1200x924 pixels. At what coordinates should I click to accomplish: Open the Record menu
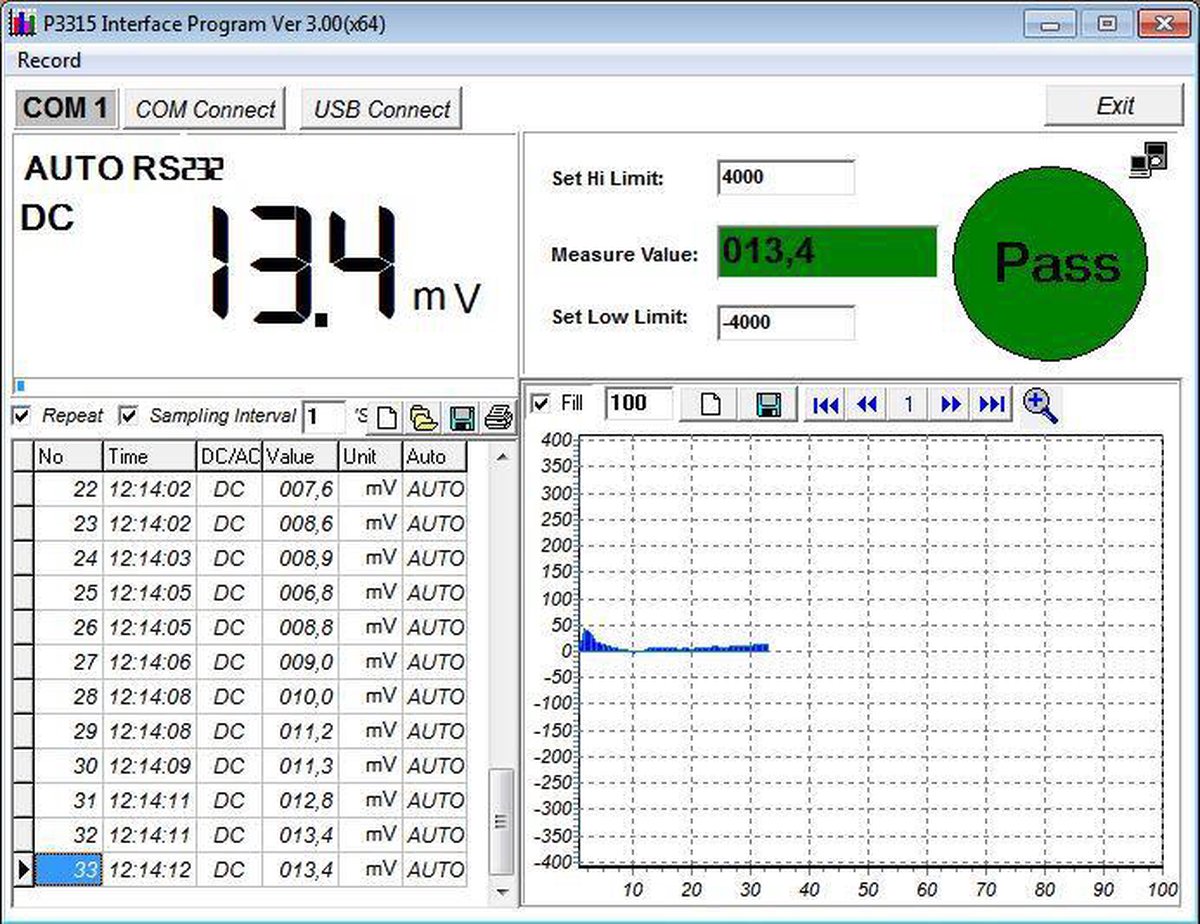click(49, 61)
